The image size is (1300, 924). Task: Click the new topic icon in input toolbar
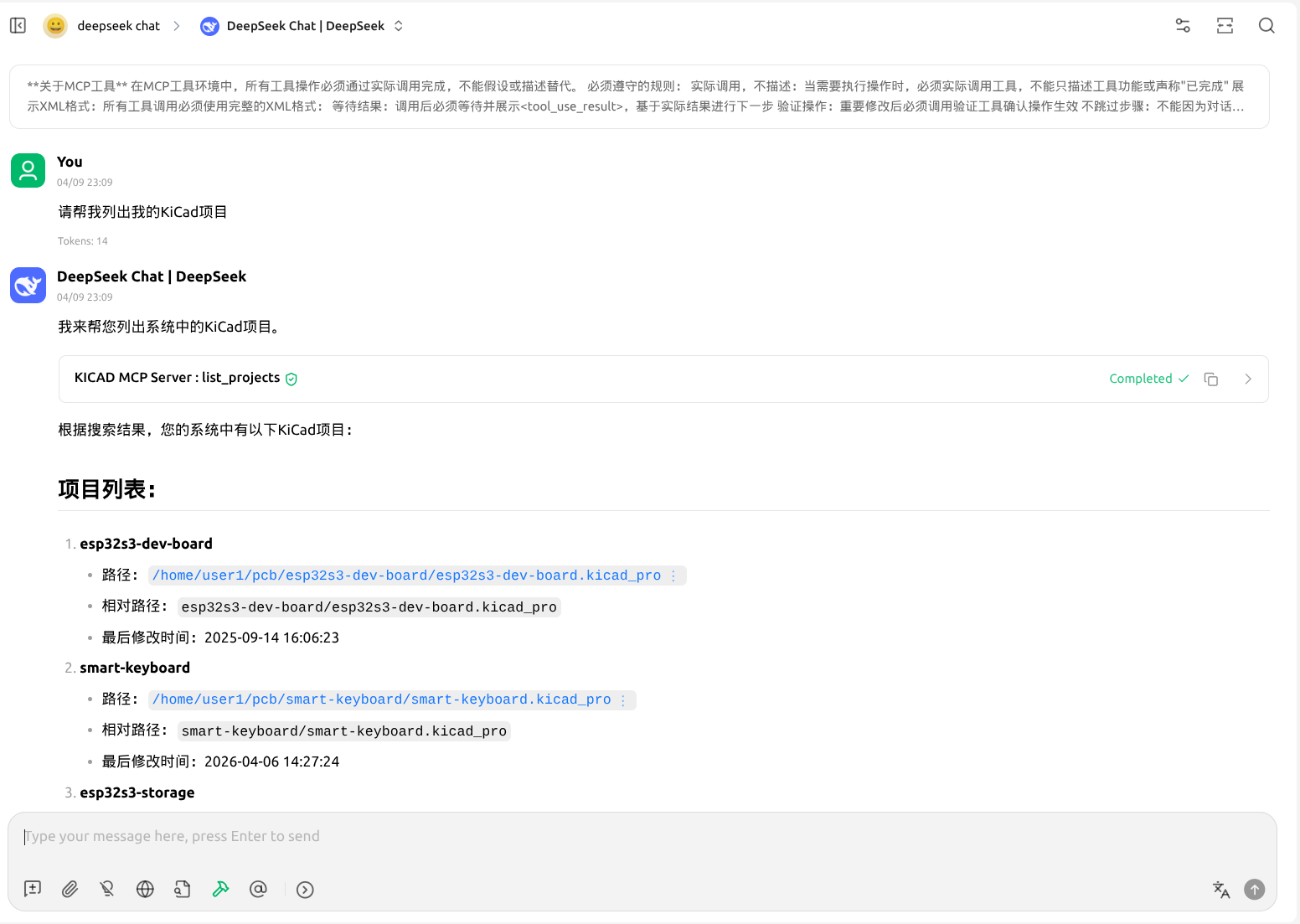tap(33, 889)
